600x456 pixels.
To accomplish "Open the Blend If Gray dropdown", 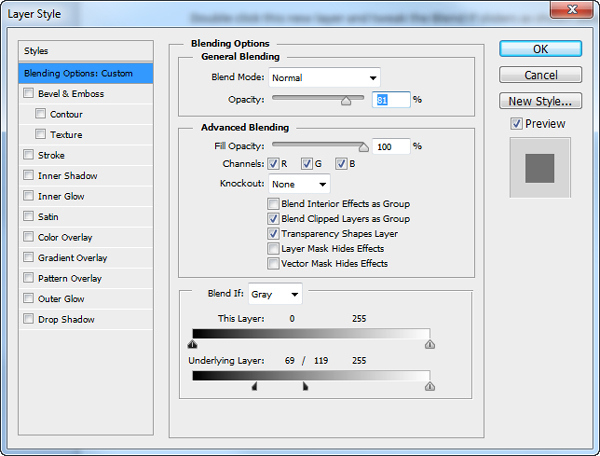I will [275, 294].
